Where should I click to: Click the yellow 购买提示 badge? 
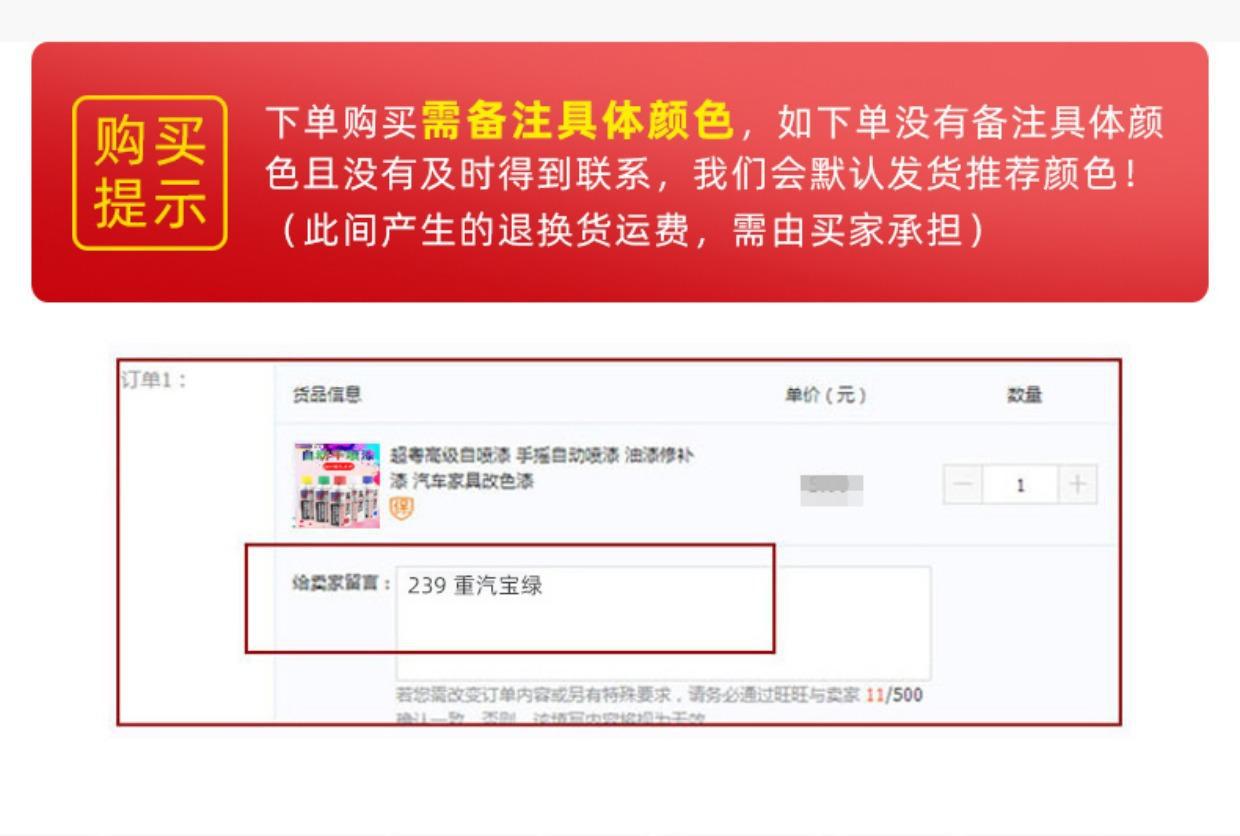click(150, 172)
